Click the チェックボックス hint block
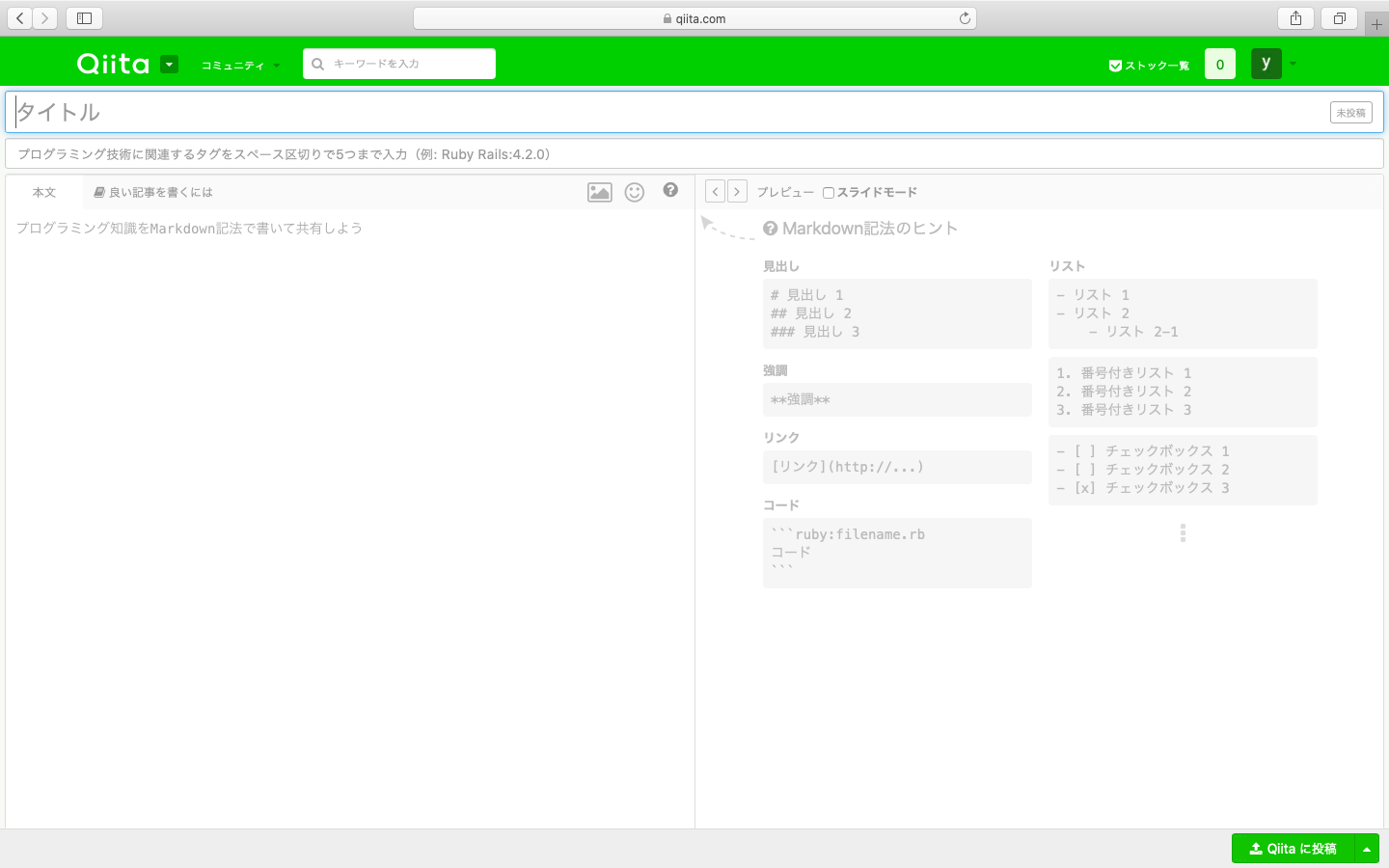This screenshot has height=868, width=1389. tap(1183, 470)
